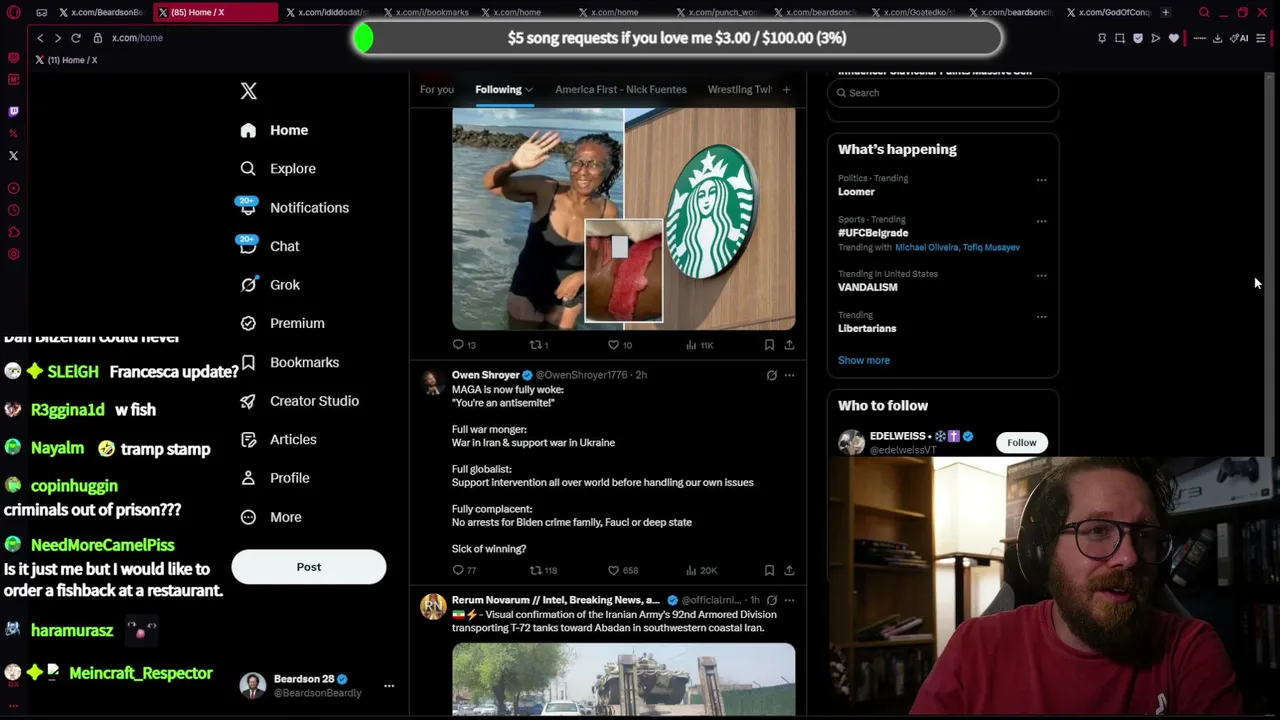Open options for the VANDALISM trend
Screen dimensions: 1280x720
point(1041,275)
